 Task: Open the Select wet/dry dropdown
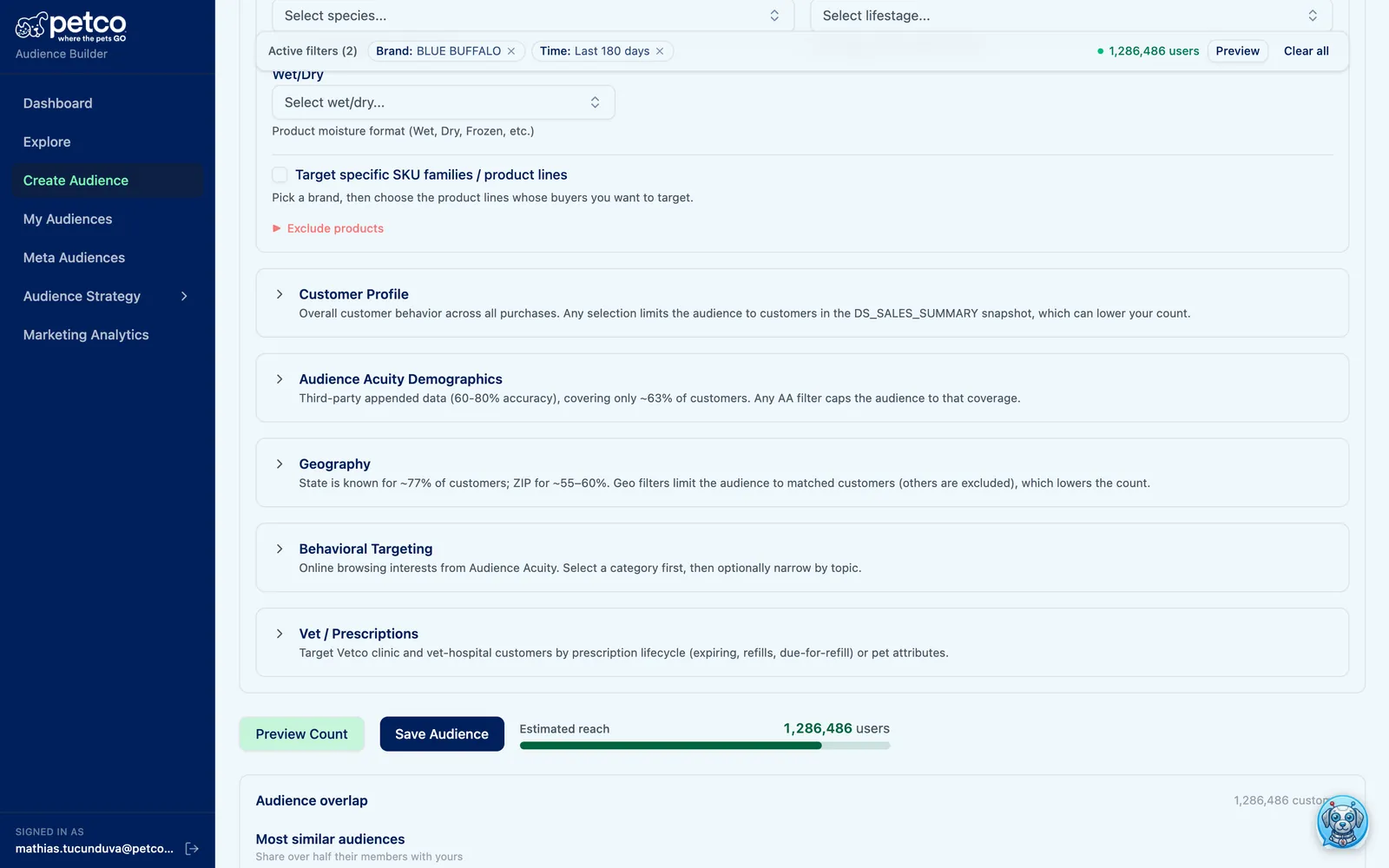pyautogui.click(x=444, y=102)
